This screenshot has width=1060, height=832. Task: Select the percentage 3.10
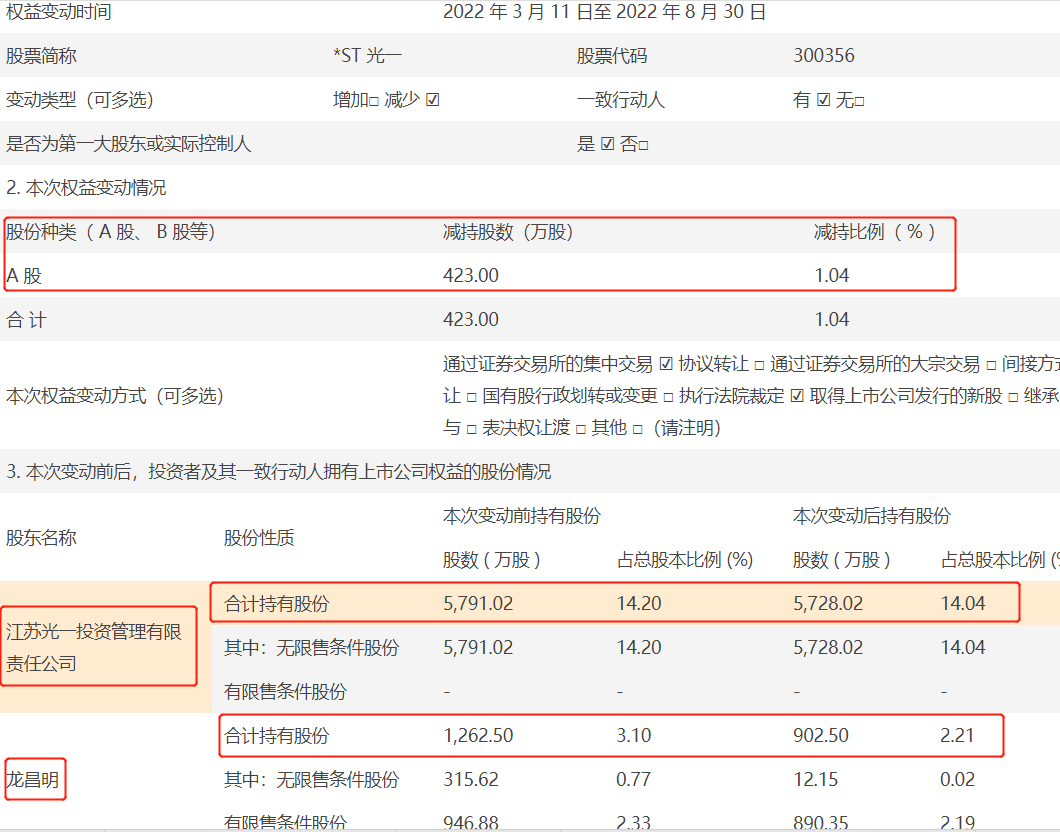pos(633,735)
